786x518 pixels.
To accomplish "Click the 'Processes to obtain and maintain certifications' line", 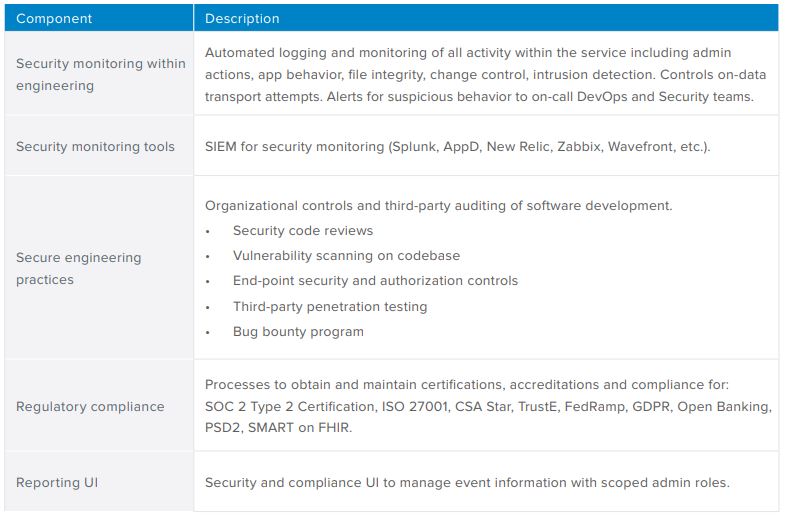I will [467, 384].
